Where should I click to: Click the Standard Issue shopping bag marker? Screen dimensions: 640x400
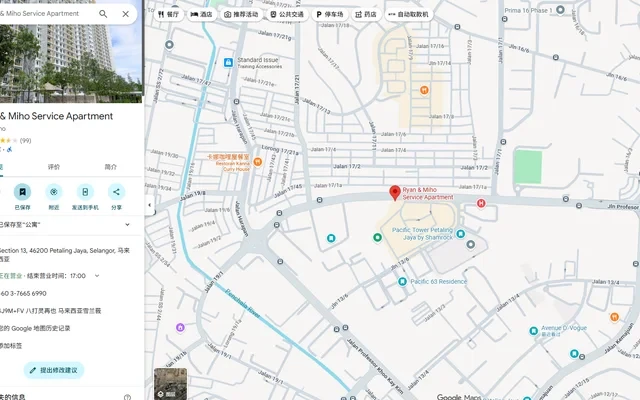[x=229, y=62]
